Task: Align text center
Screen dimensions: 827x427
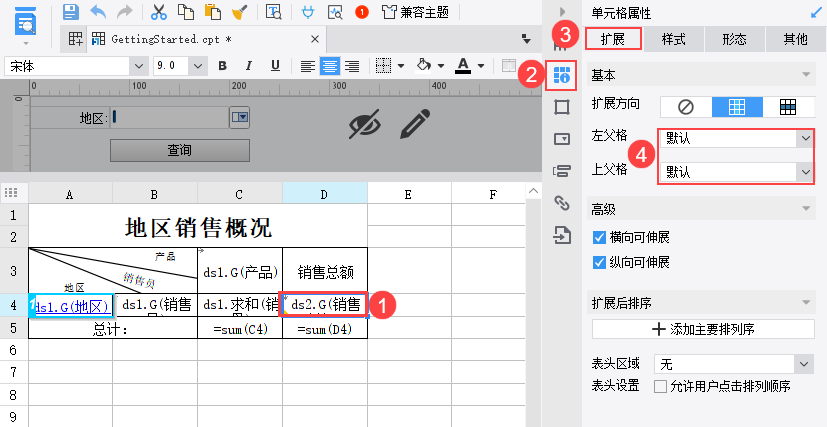Action: [x=330, y=66]
